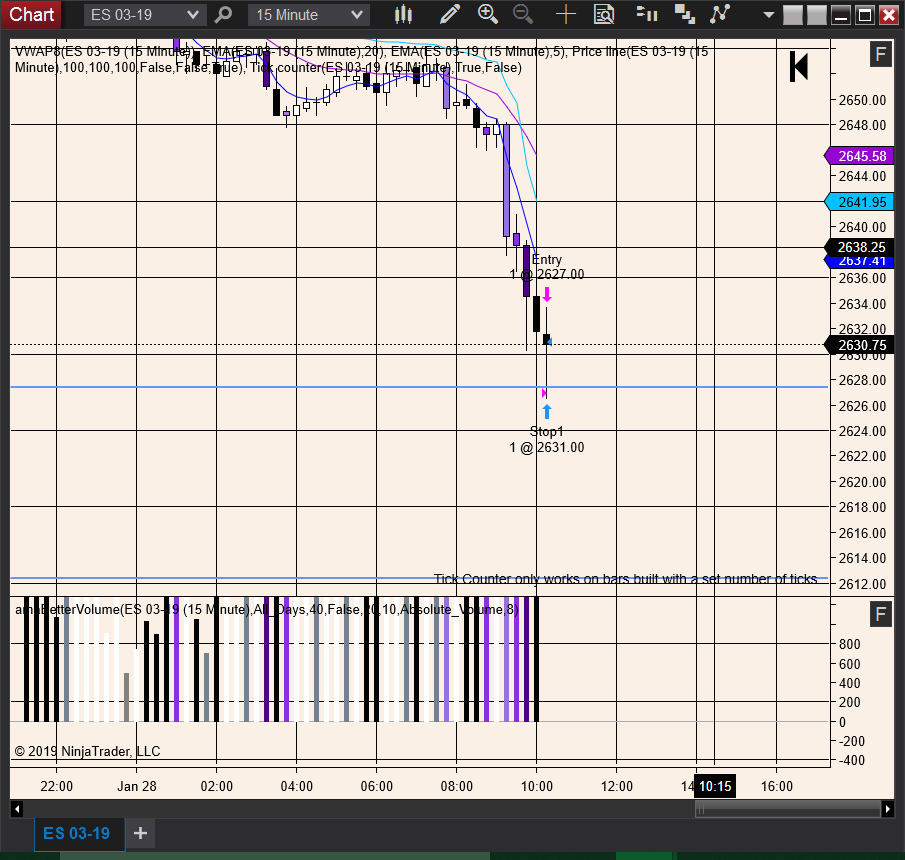This screenshot has height=860, width=905.
Task: Open the instrument search magnifier
Action: click(223, 14)
